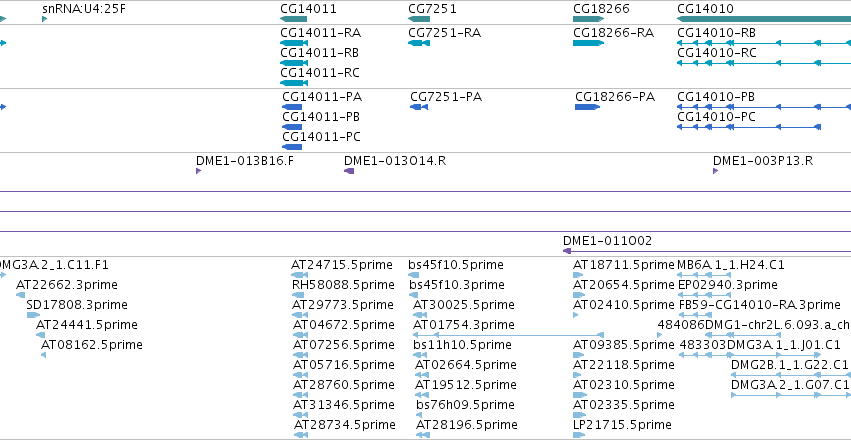Select the AT02310.5prime EST label
The image size is (851, 440).
pyautogui.click(x=624, y=385)
